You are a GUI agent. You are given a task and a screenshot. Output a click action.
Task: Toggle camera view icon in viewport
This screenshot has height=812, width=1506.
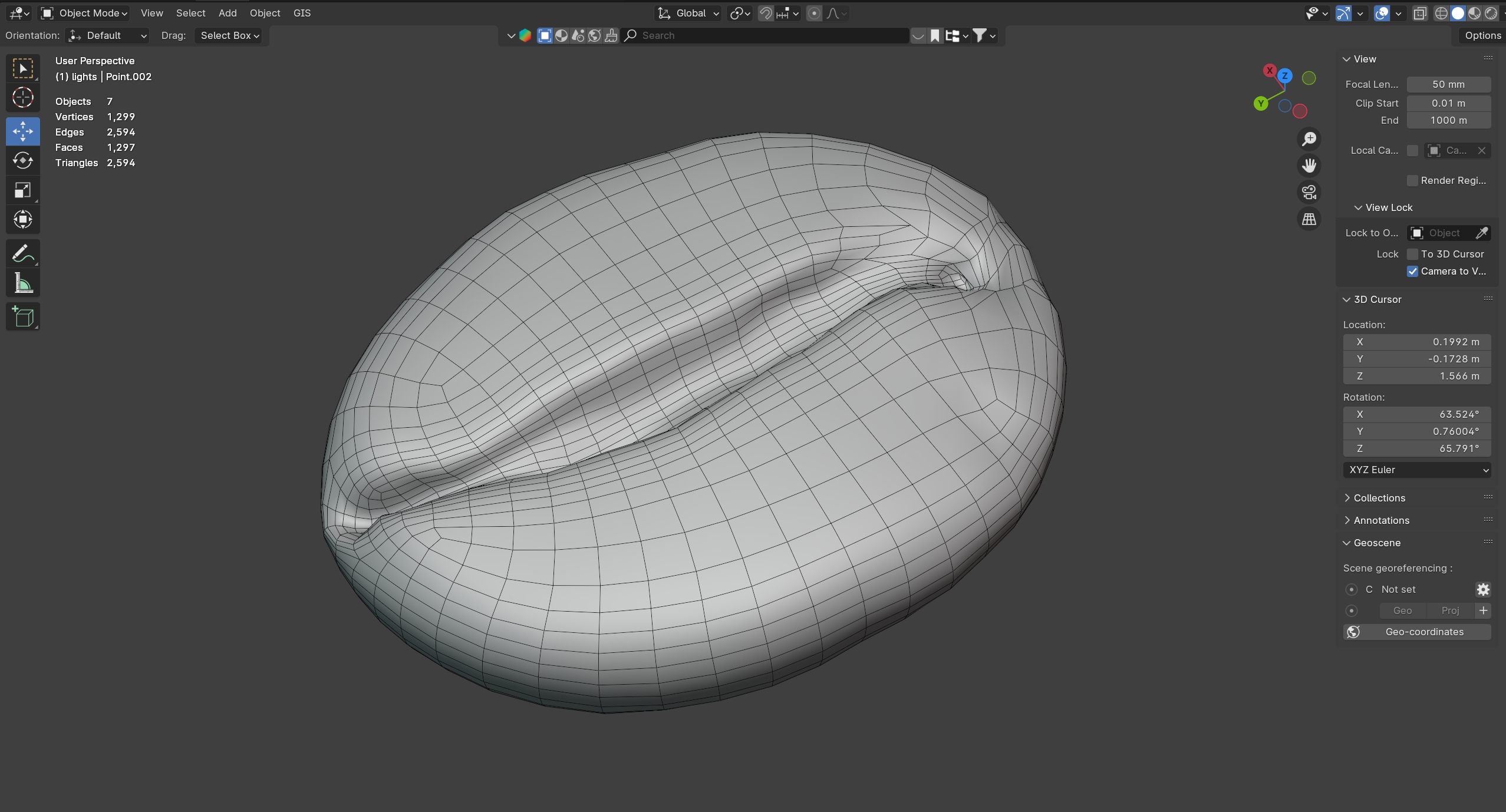(1309, 192)
